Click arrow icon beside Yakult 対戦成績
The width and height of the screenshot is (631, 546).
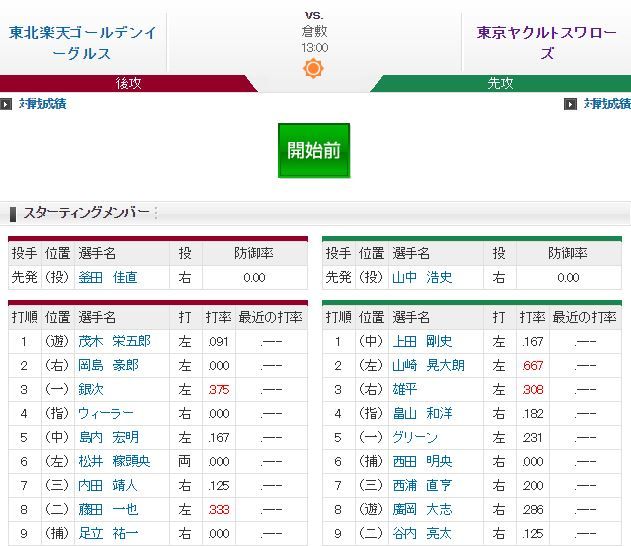pyautogui.click(x=570, y=104)
